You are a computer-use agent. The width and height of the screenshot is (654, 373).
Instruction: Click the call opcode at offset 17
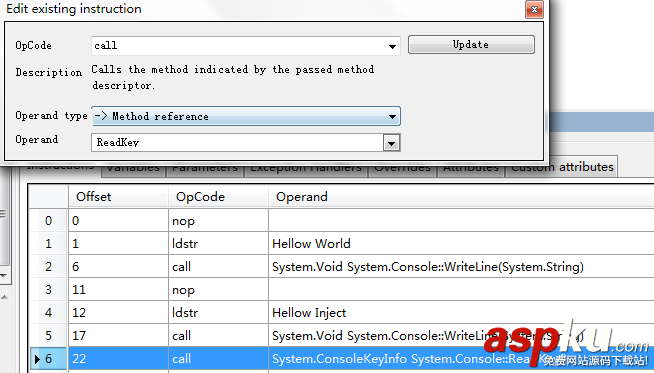218,335
